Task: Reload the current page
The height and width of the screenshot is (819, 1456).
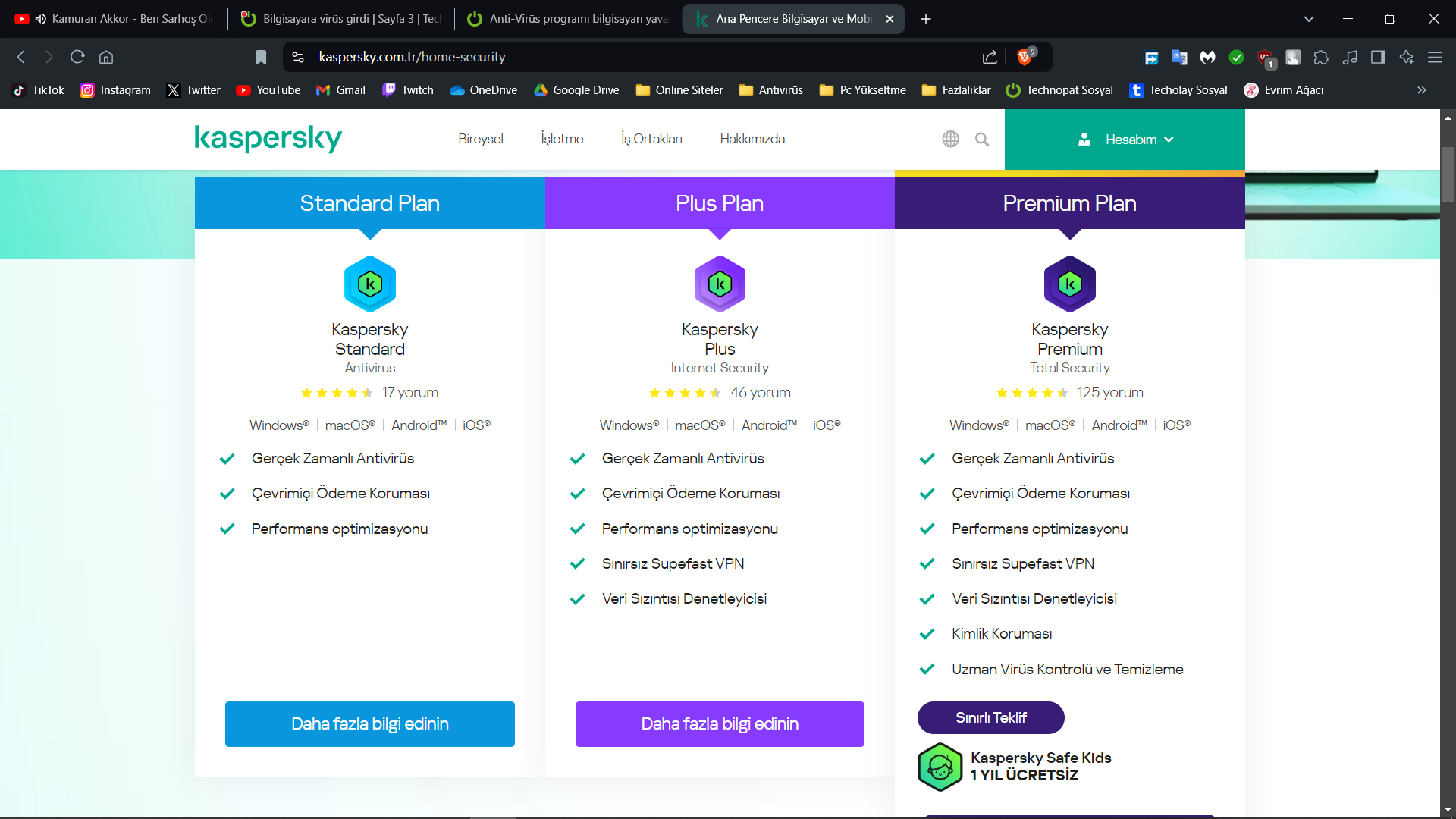Action: click(77, 57)
